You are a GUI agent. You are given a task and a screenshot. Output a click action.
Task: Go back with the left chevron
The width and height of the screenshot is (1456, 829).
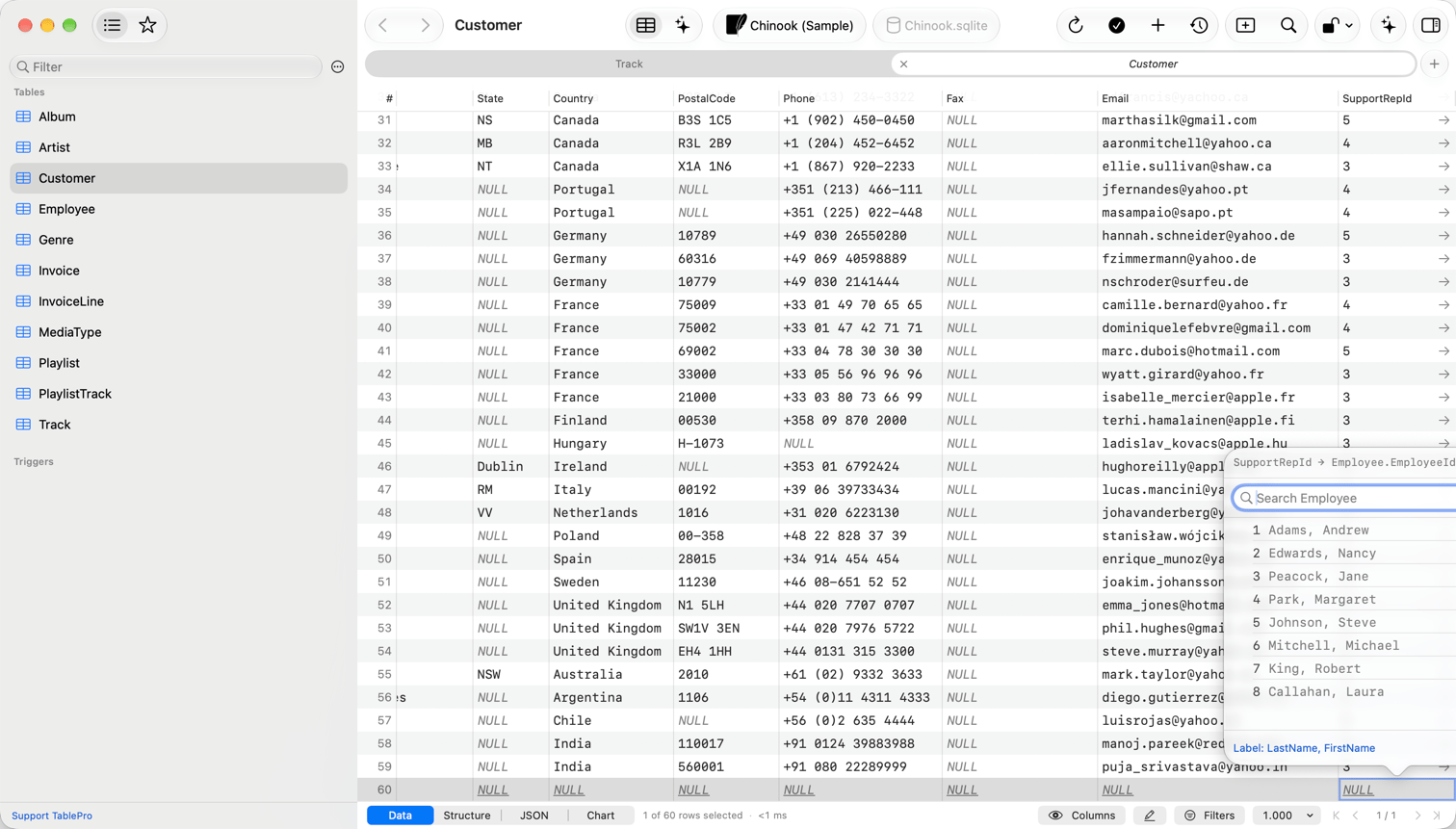coord(383,25)
